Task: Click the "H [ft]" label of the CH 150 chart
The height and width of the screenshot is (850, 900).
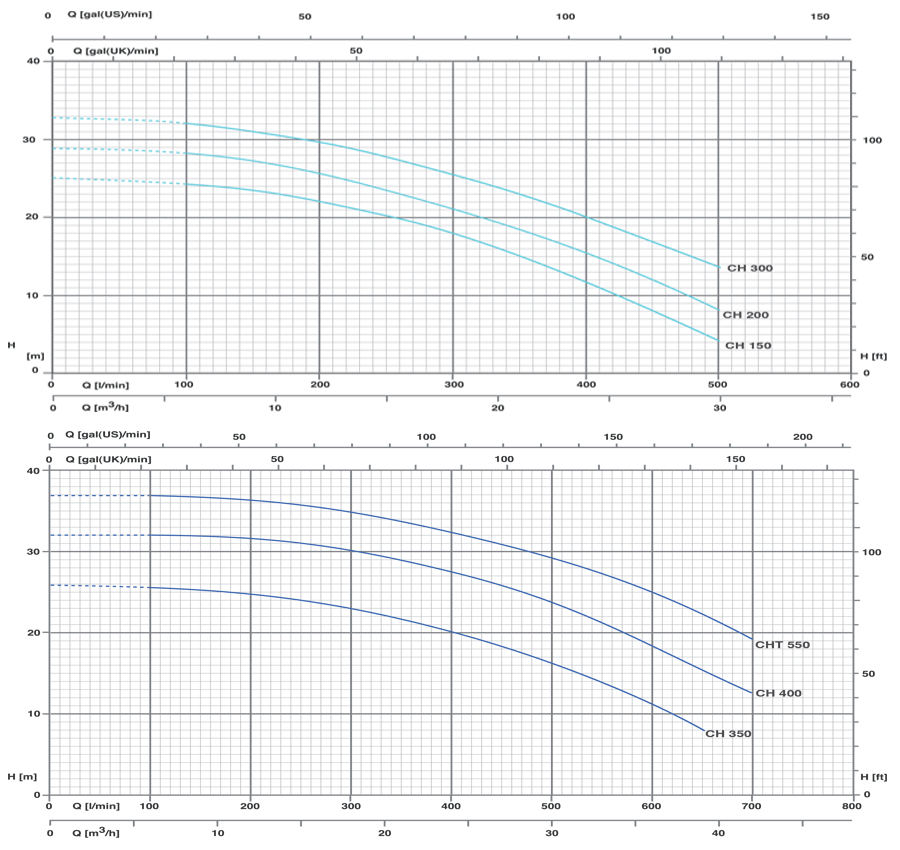Action: (874, 356)
